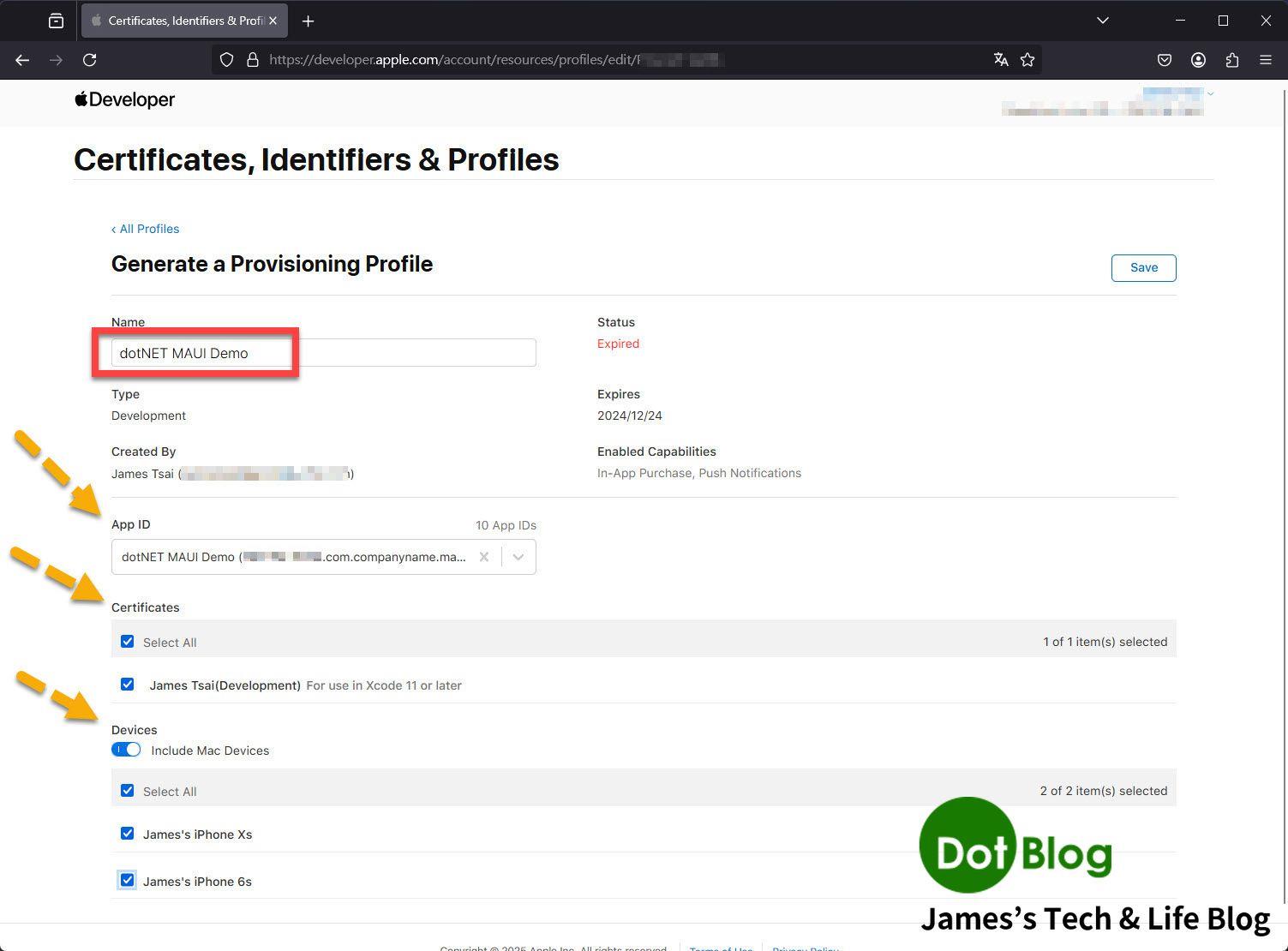Viewport: 1288px width, 951px height.
Task: Open the Firefox View tab icon
Action: click(56, 21)
